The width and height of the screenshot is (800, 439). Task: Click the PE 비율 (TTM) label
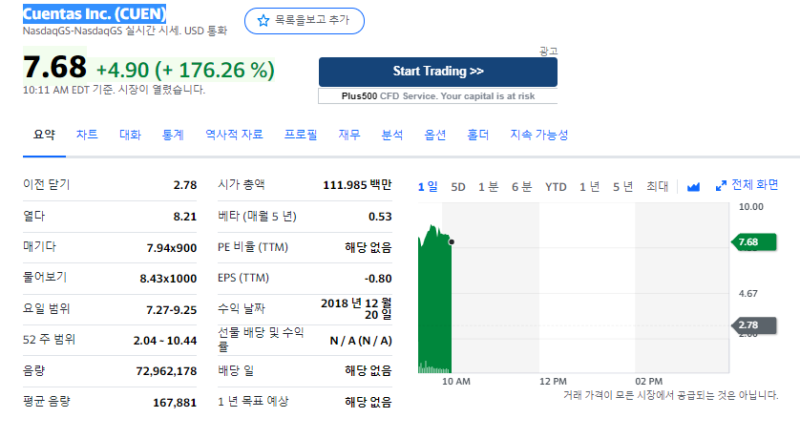(x=253, y=247)
